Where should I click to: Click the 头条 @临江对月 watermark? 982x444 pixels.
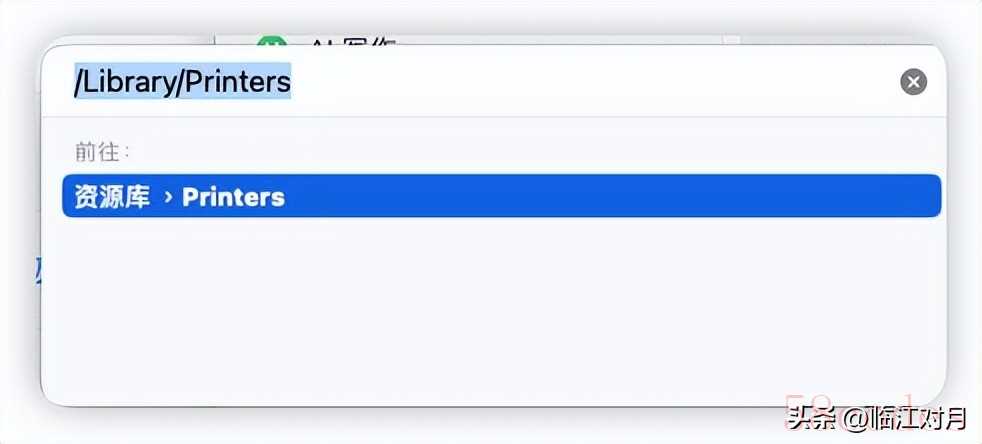(877, 418)
